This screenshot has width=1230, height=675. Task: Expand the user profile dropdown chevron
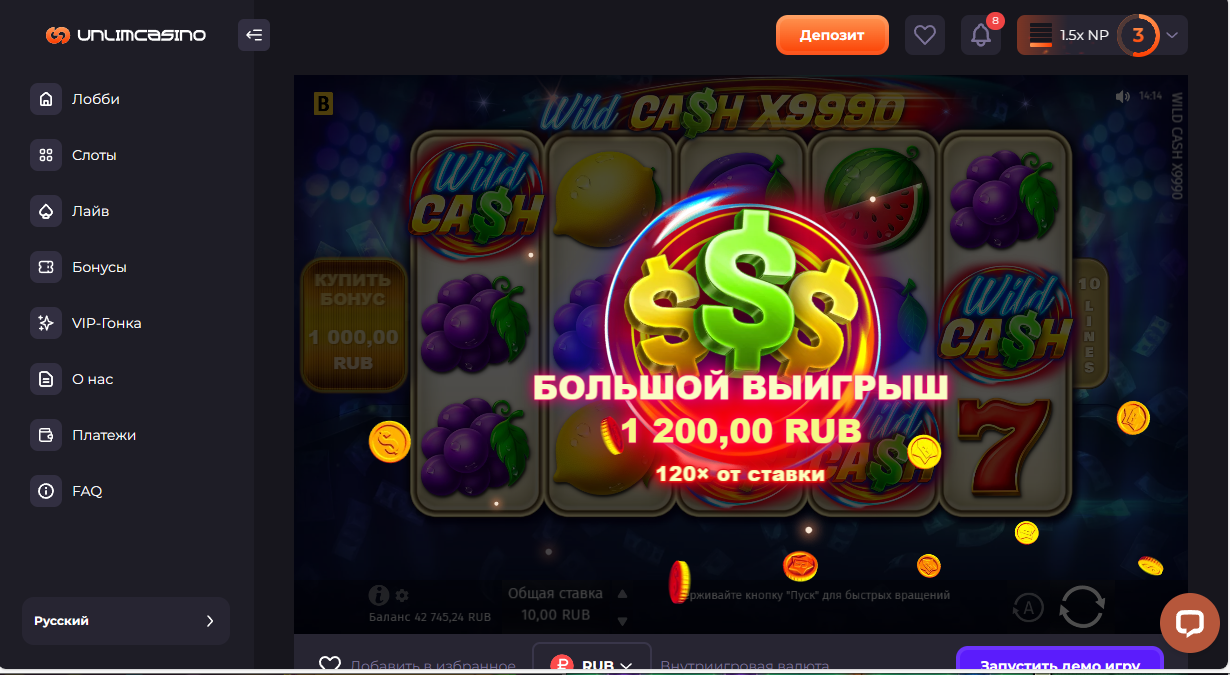pyautogui.click(x=1173, y=35)
